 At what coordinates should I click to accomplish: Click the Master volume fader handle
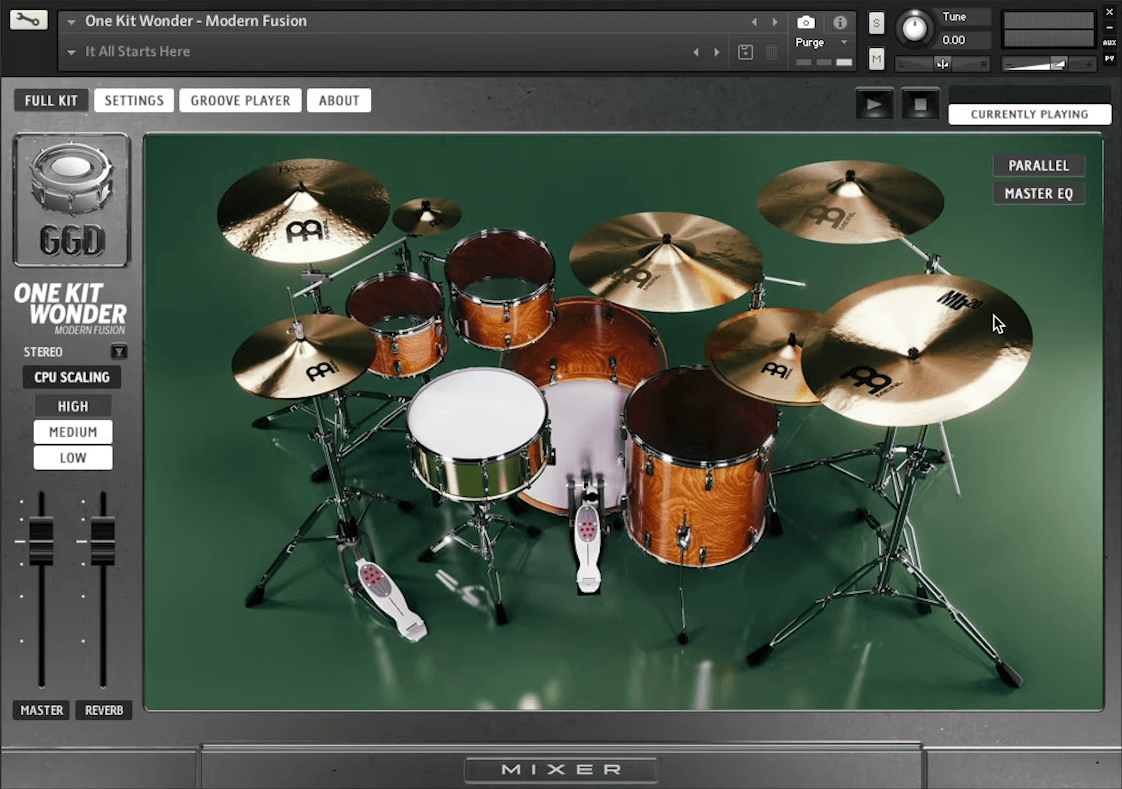[x=41, y=541]
